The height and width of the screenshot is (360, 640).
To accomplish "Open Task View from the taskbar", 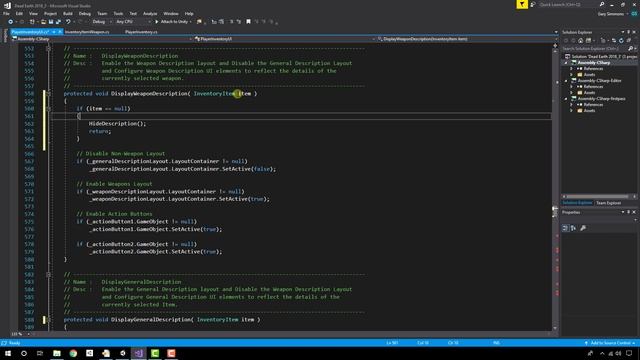I will [40, 353].
